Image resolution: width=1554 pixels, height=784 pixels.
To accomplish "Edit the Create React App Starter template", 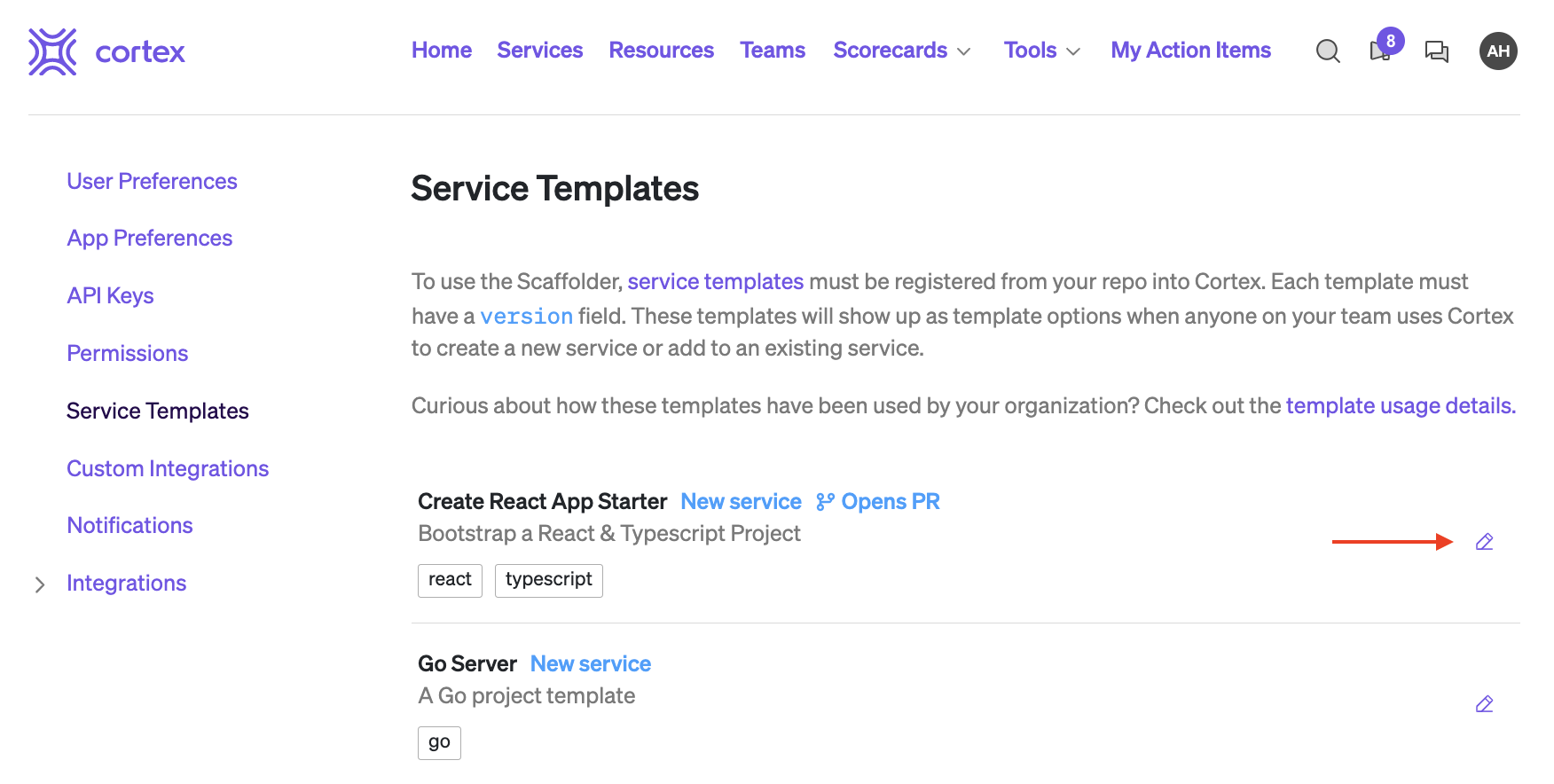I will [x=1485, y=542].
